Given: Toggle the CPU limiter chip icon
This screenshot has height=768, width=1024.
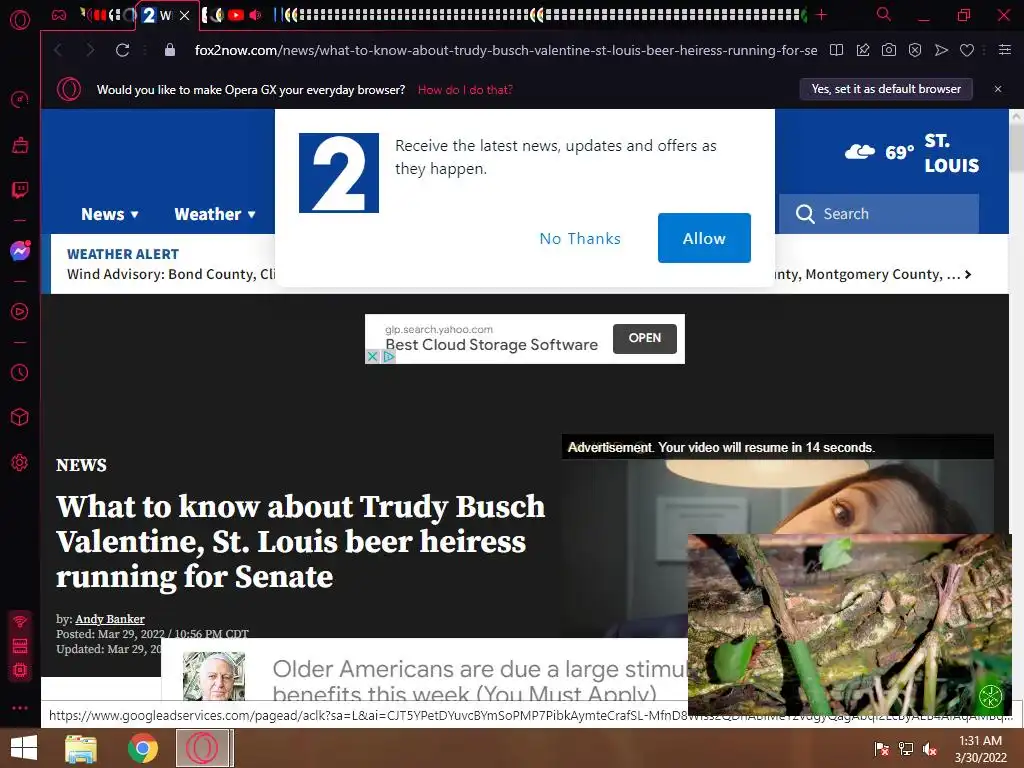Looking at the screenshot, I should 20,670.
